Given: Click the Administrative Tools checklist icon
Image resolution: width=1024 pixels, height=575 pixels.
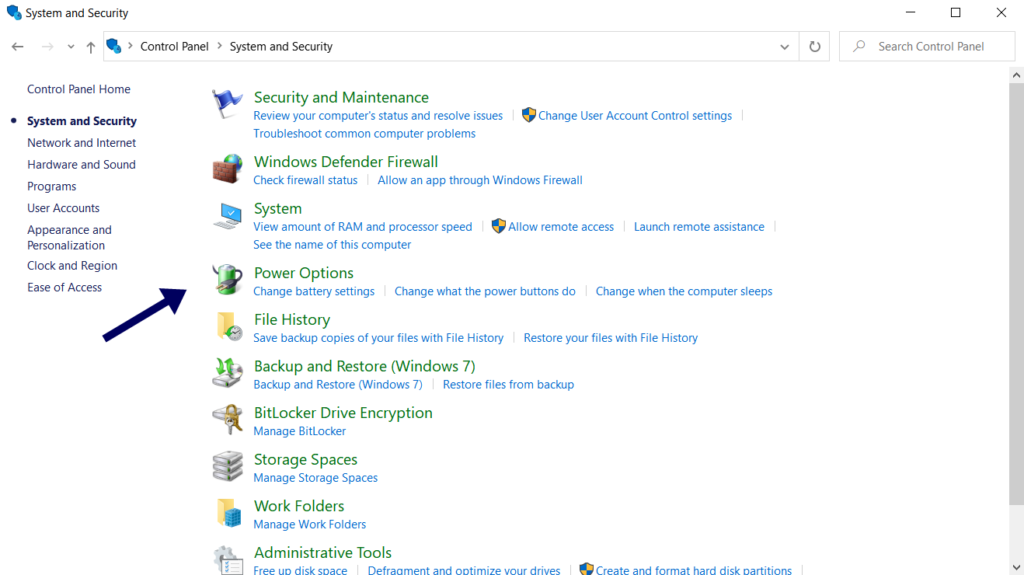Looking at the screenshot, I should [228, 561].
